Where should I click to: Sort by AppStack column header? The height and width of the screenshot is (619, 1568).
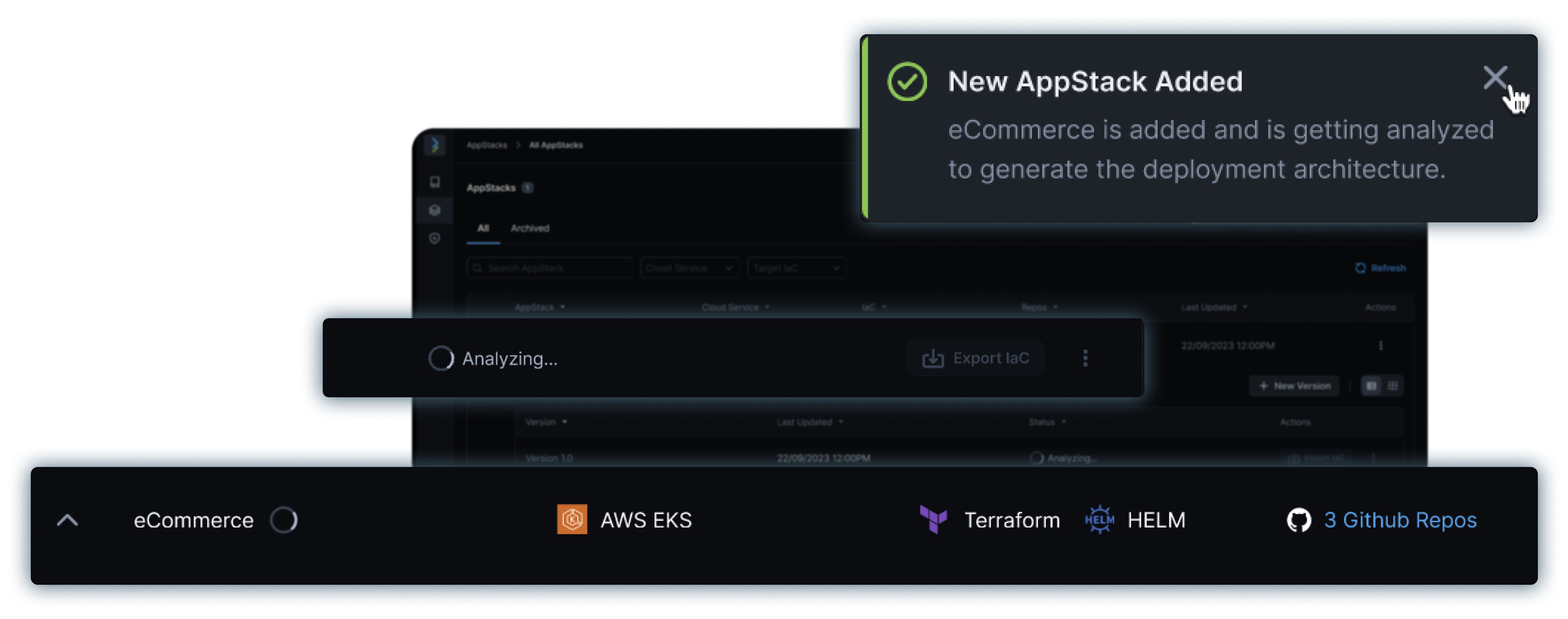540,308
